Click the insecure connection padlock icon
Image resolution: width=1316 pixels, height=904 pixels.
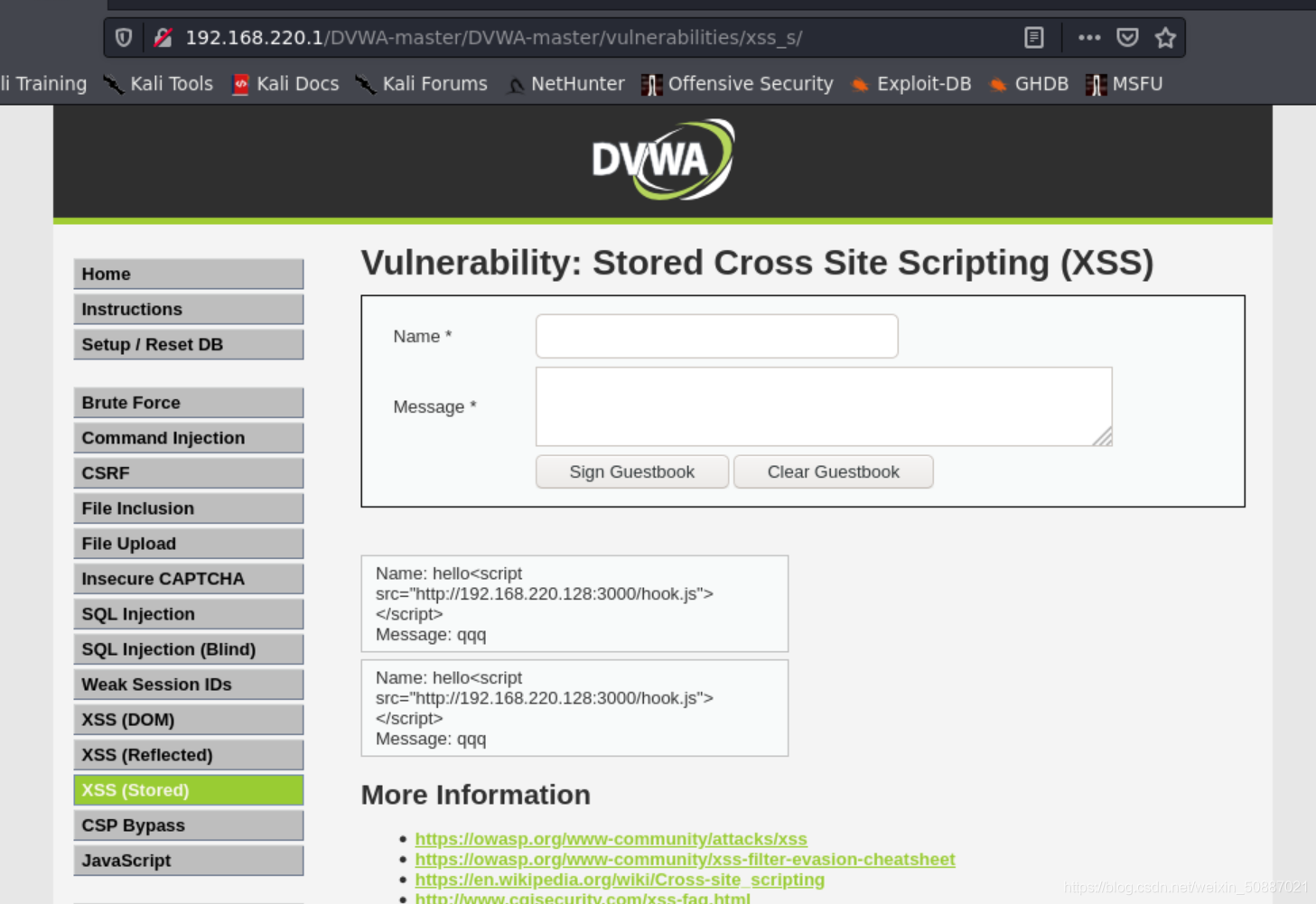click(x=163, y=38)
